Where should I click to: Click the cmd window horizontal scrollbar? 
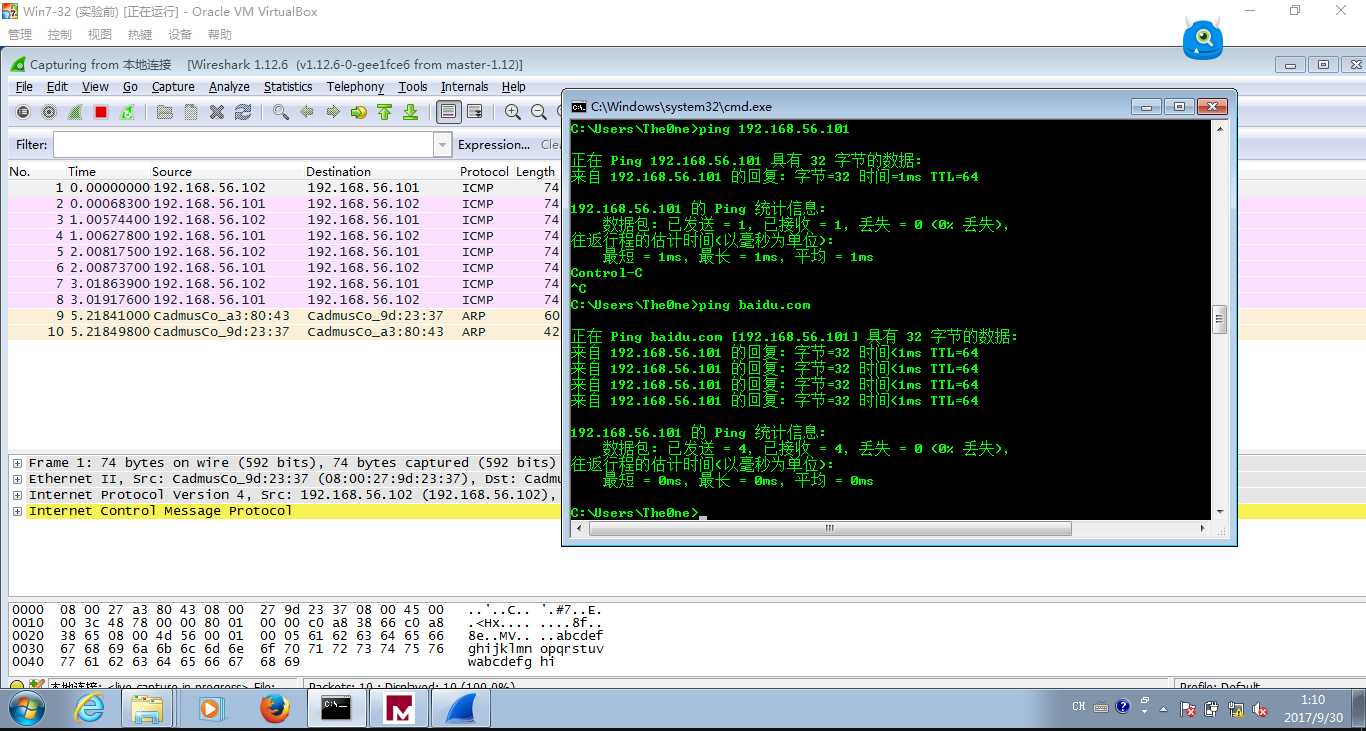coord(830,528)
